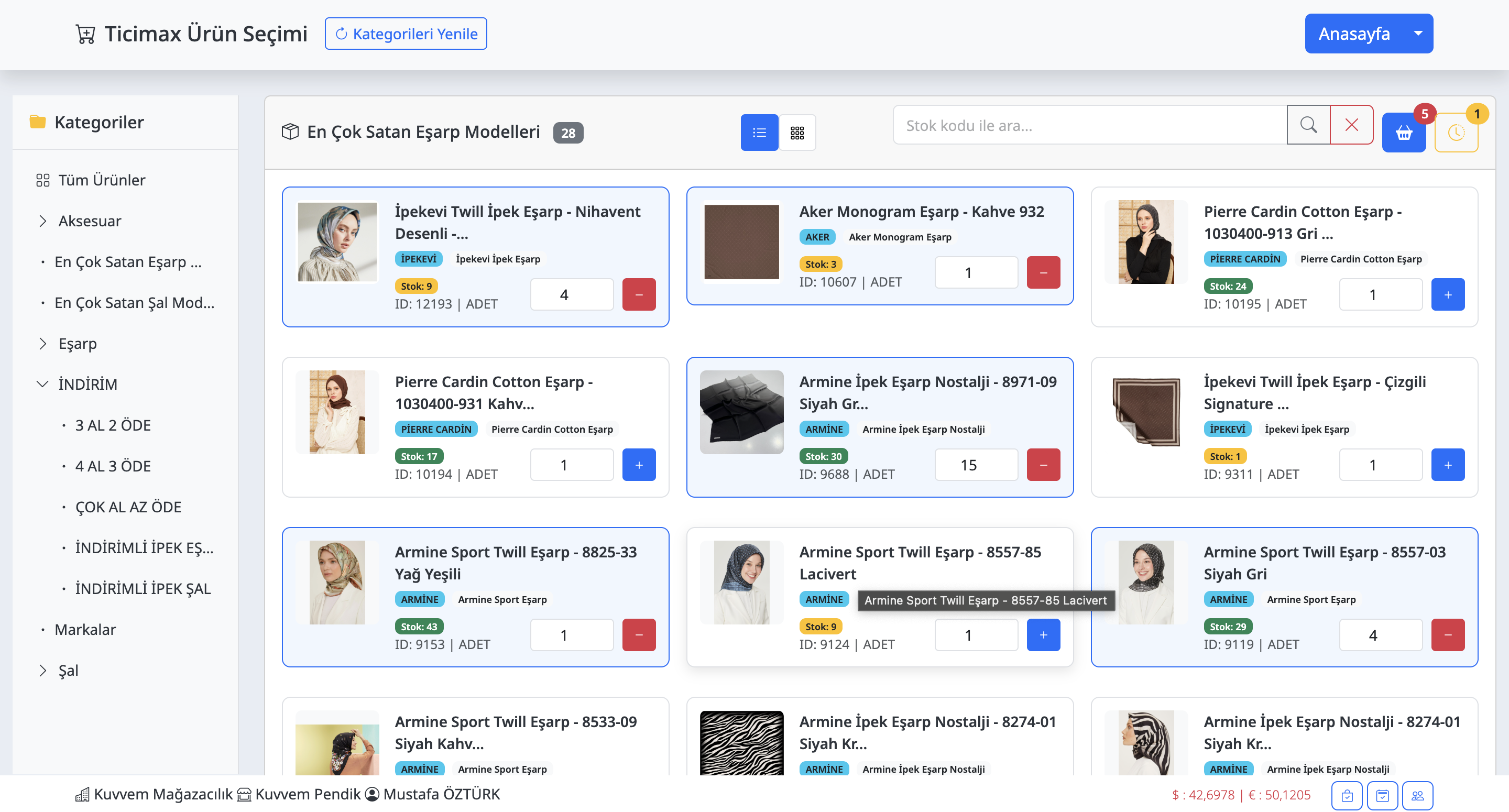Open the shopping basket with 5 items
1509x812 pixels.
[x=1403, y=133]
